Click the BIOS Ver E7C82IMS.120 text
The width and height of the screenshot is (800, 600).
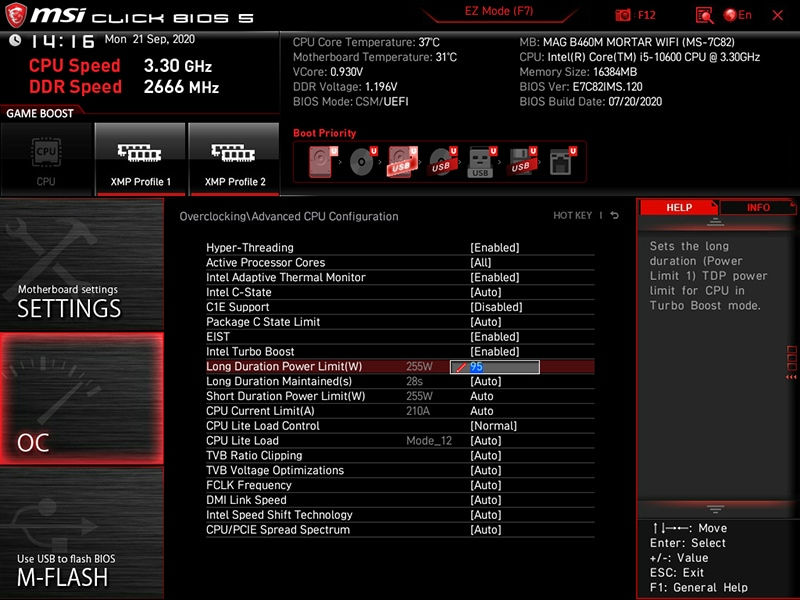(581, 87)
